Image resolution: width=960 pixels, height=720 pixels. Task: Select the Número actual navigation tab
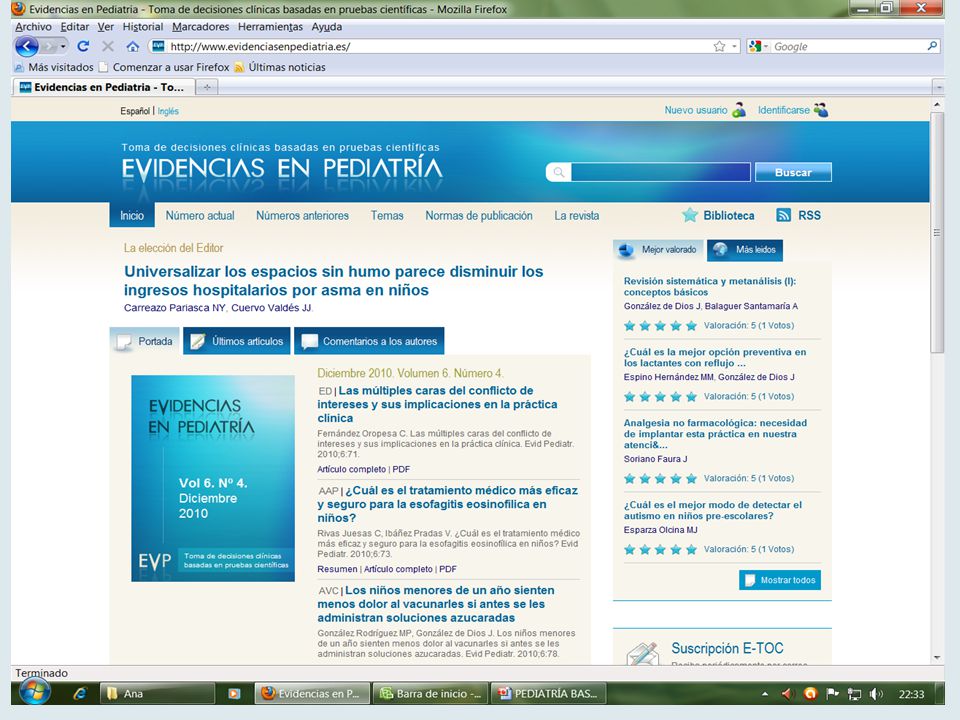(x=200, y=216)
